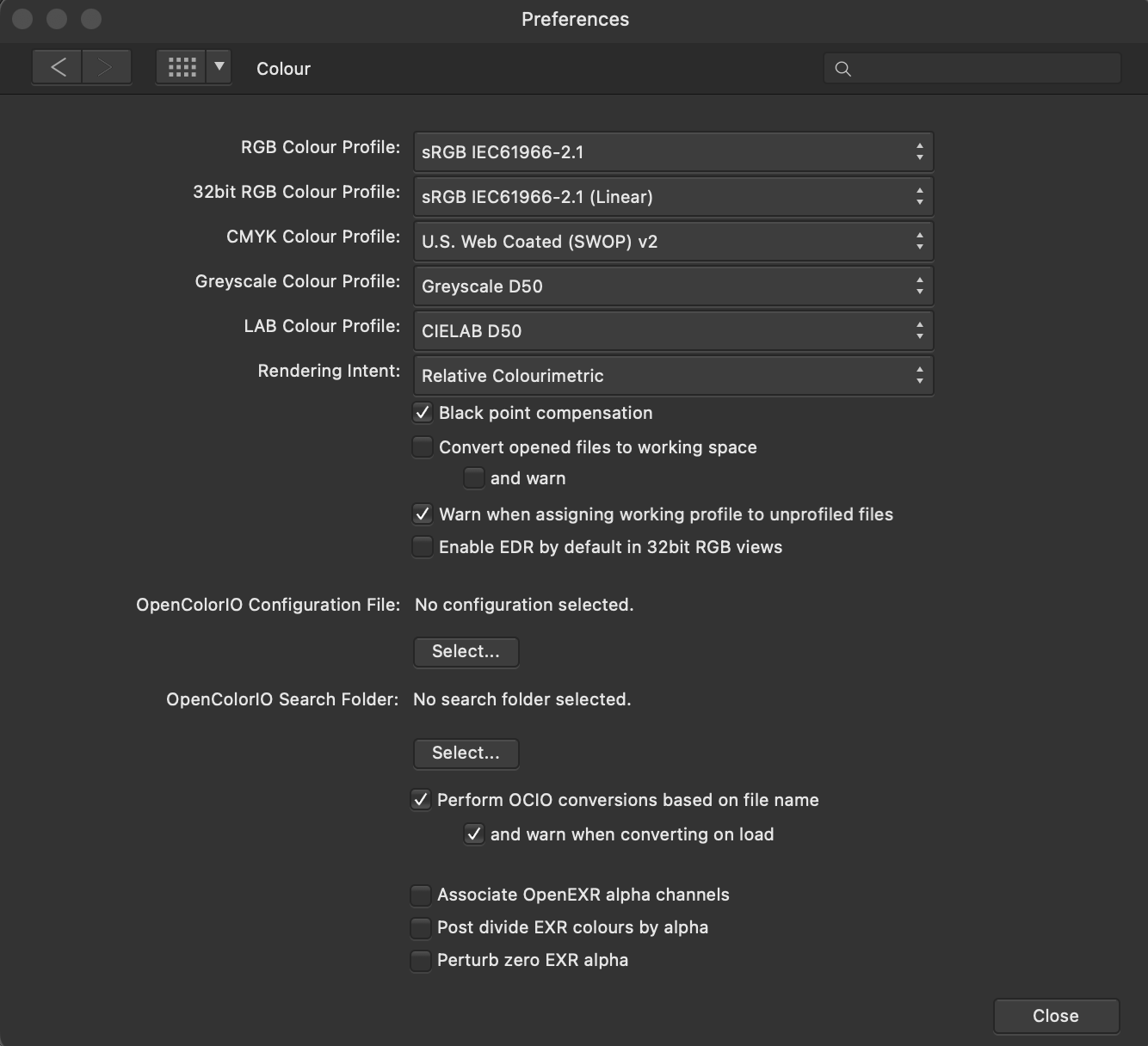Select an OpenColorIO Configuration File
Image resolution: width=1148 pixels, height=1046 pixels.
[x=466, y=651]
